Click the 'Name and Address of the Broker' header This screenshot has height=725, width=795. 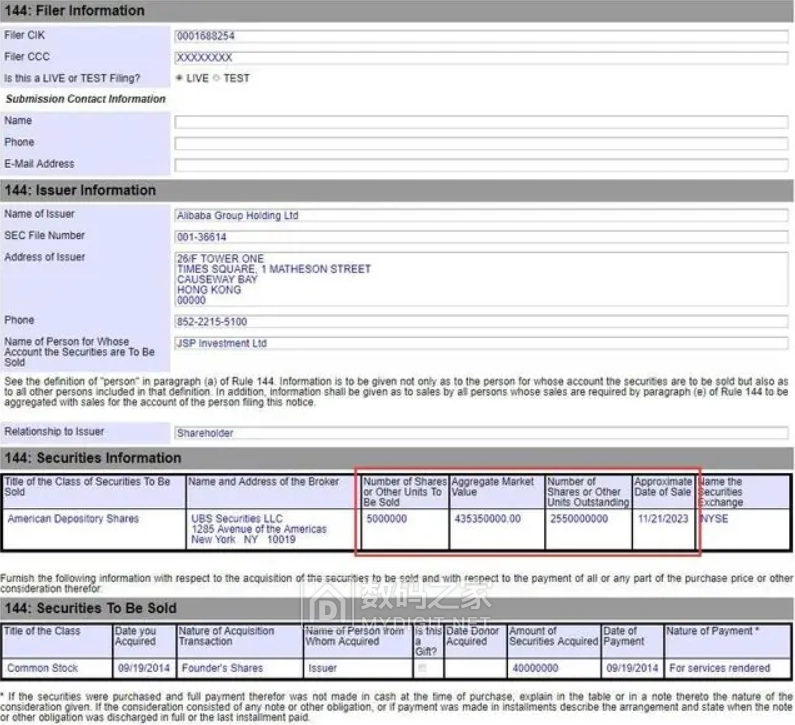pyautogui.click(x=274, y=492)
